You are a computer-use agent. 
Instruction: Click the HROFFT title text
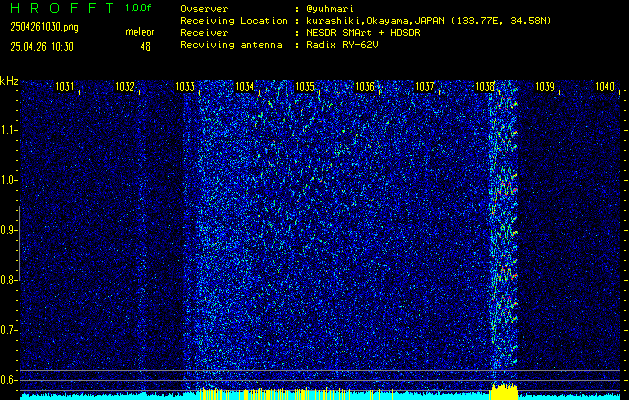click(62, 8)
